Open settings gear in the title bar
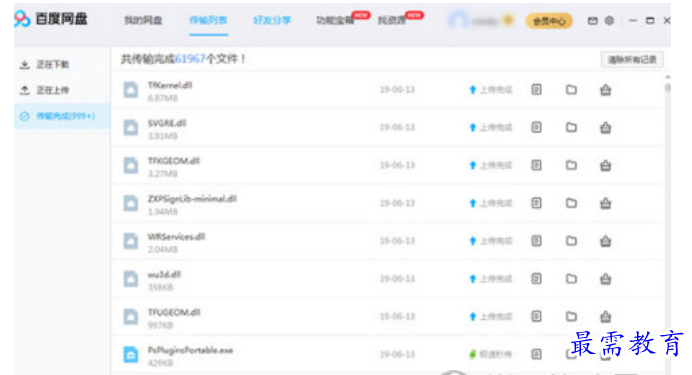The height and width of the screenshot is (375, 692). pyautogui.click(x=609, y=20)
